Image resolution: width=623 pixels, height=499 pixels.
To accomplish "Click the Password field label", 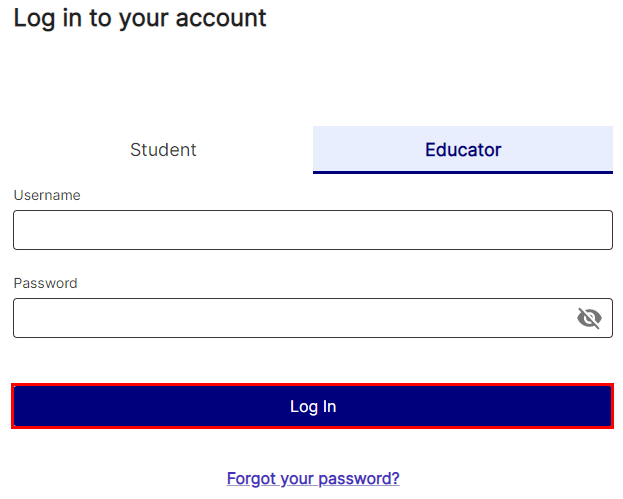I will click(x=45, y=283).
